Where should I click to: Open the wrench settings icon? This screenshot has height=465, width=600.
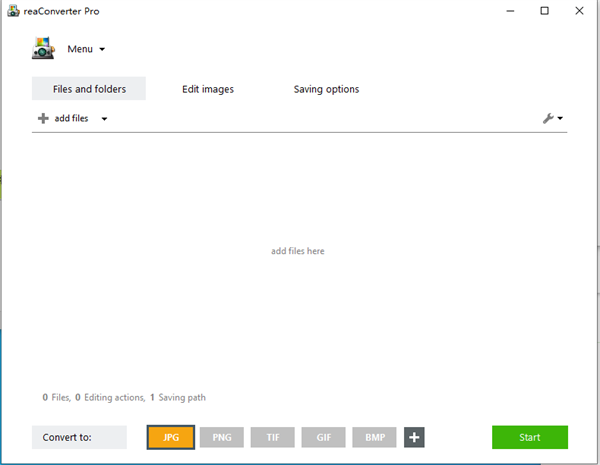548,118
